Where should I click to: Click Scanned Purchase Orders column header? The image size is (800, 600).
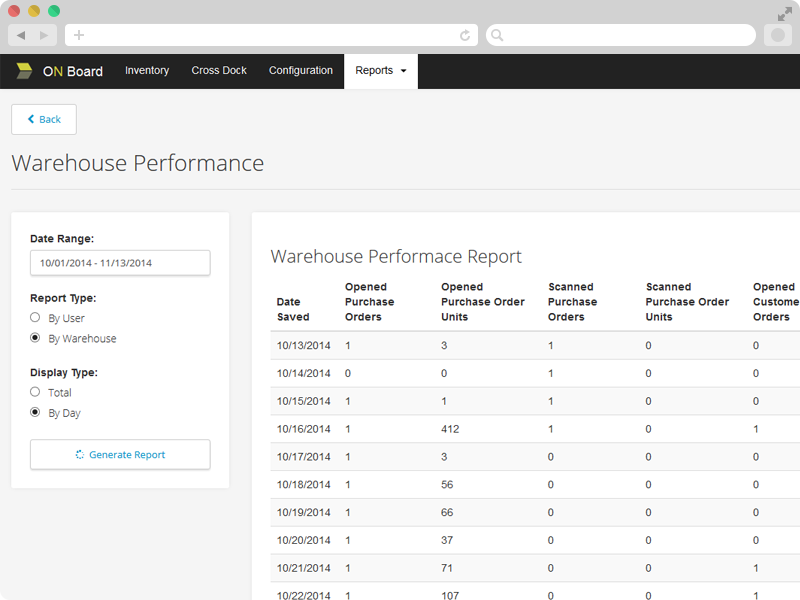572,302
